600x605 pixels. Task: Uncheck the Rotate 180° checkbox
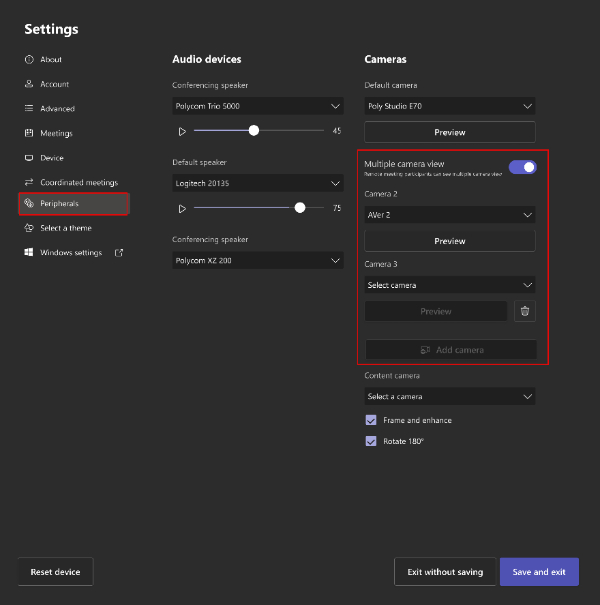pos(371,441)
